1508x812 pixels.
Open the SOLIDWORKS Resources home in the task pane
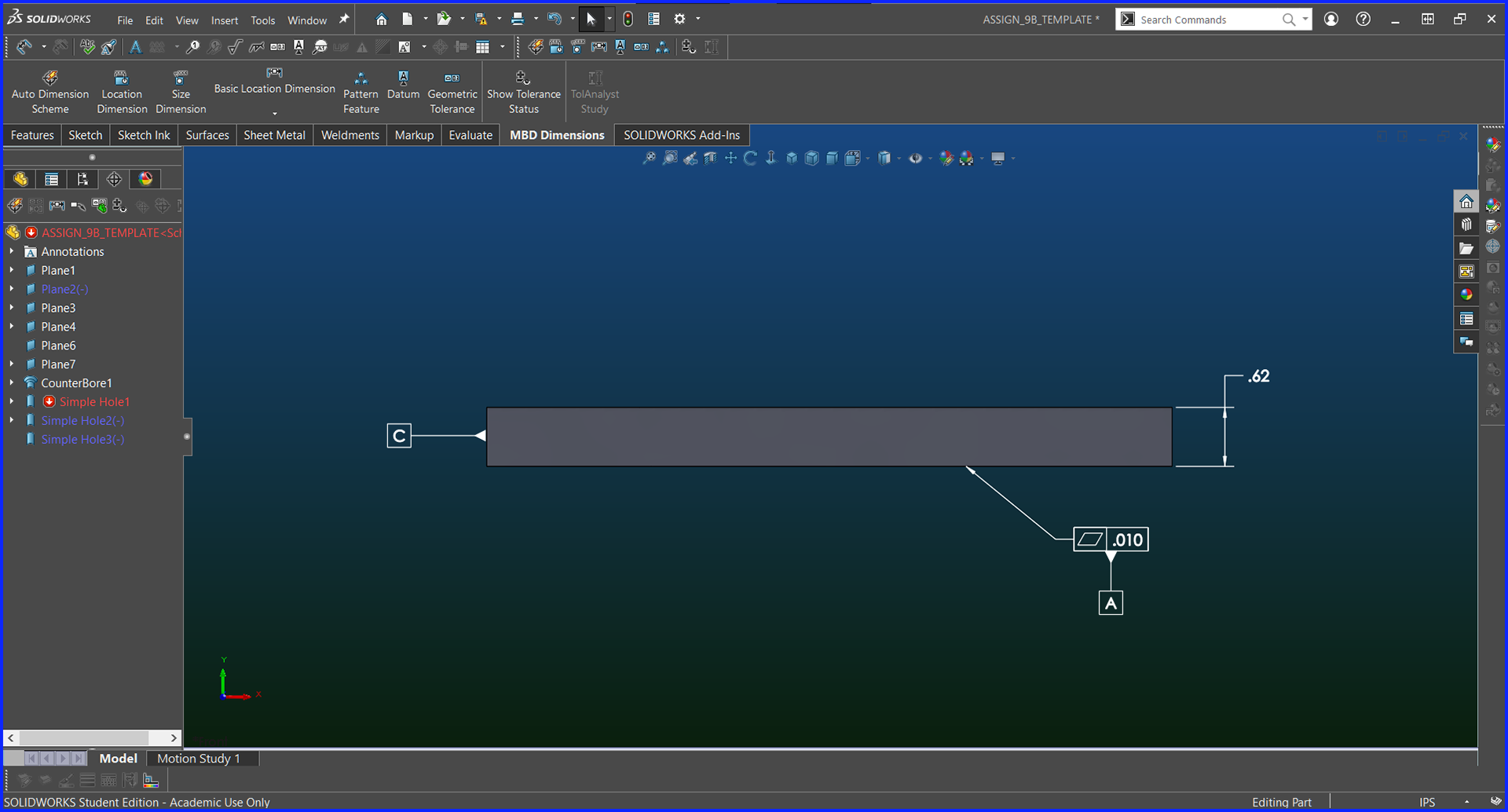(x=1466, y=203)
